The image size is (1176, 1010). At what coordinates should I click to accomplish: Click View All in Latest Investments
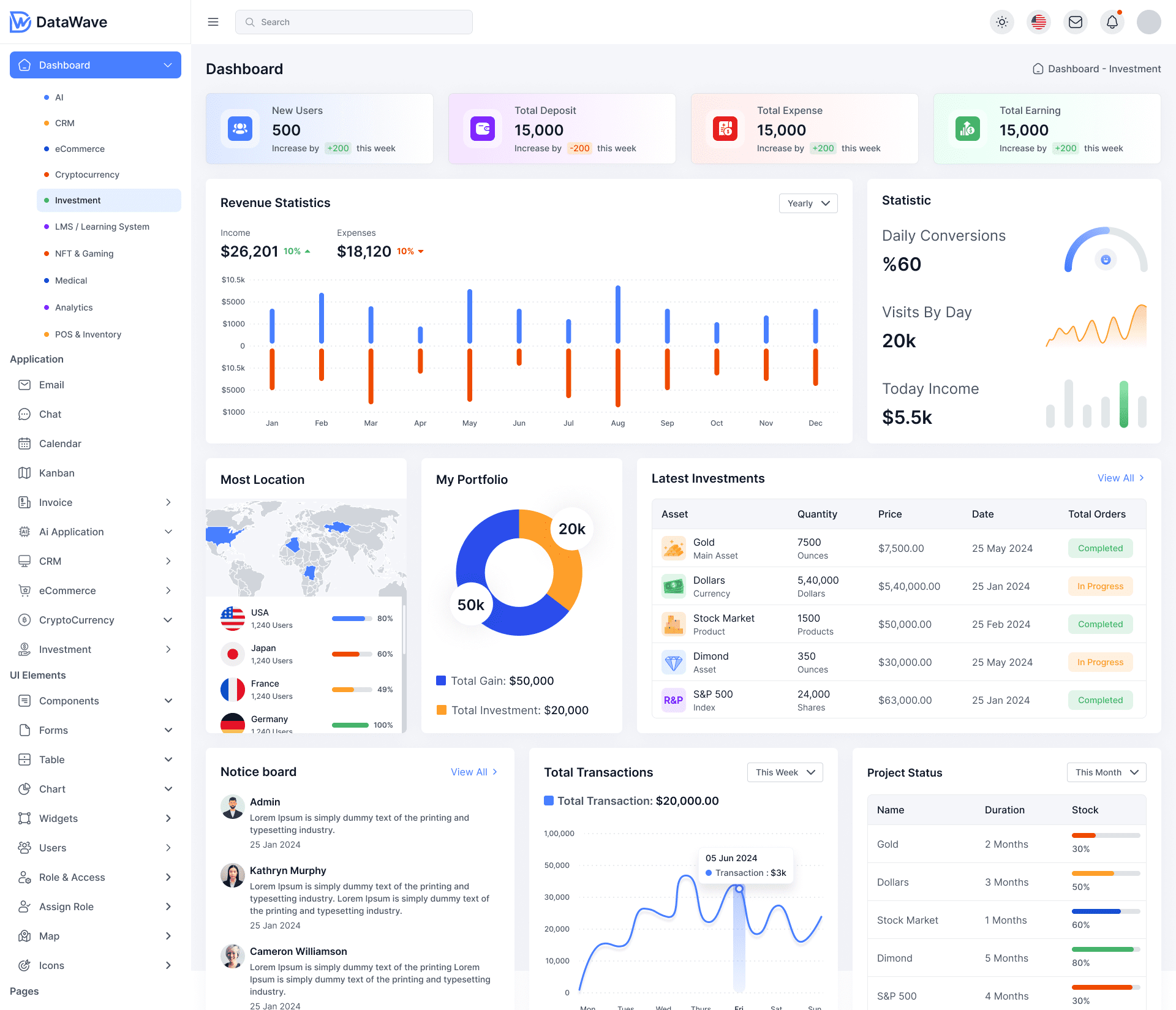(x=1120, y=478)
